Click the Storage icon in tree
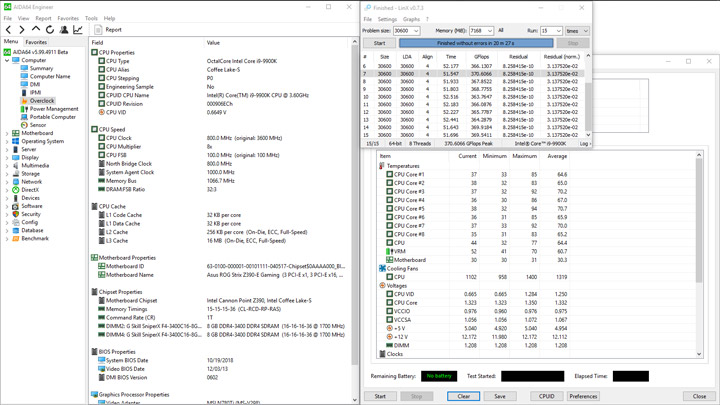This screenshot has width=720, height=405. pyautogui.click(x=16, y=174)
